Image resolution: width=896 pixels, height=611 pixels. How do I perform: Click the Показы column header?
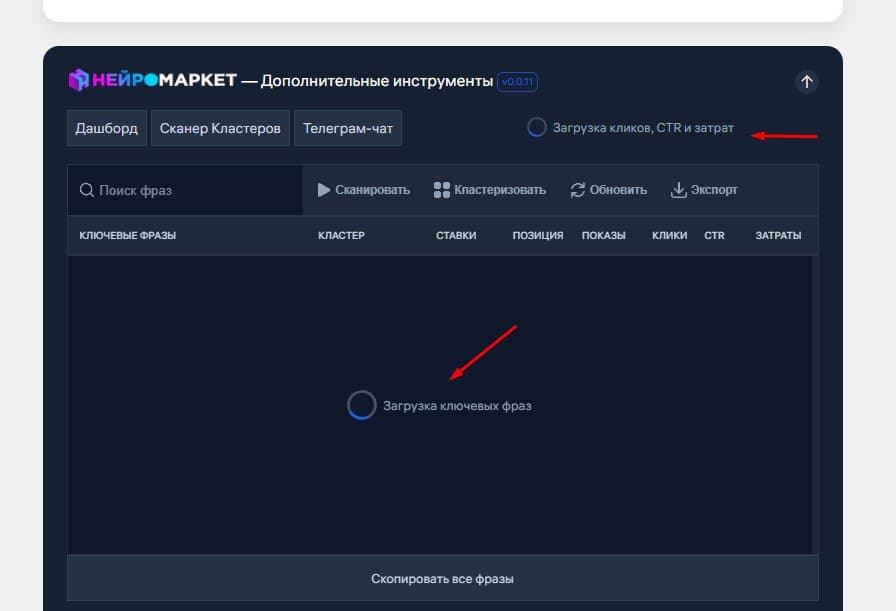(603, 235)
